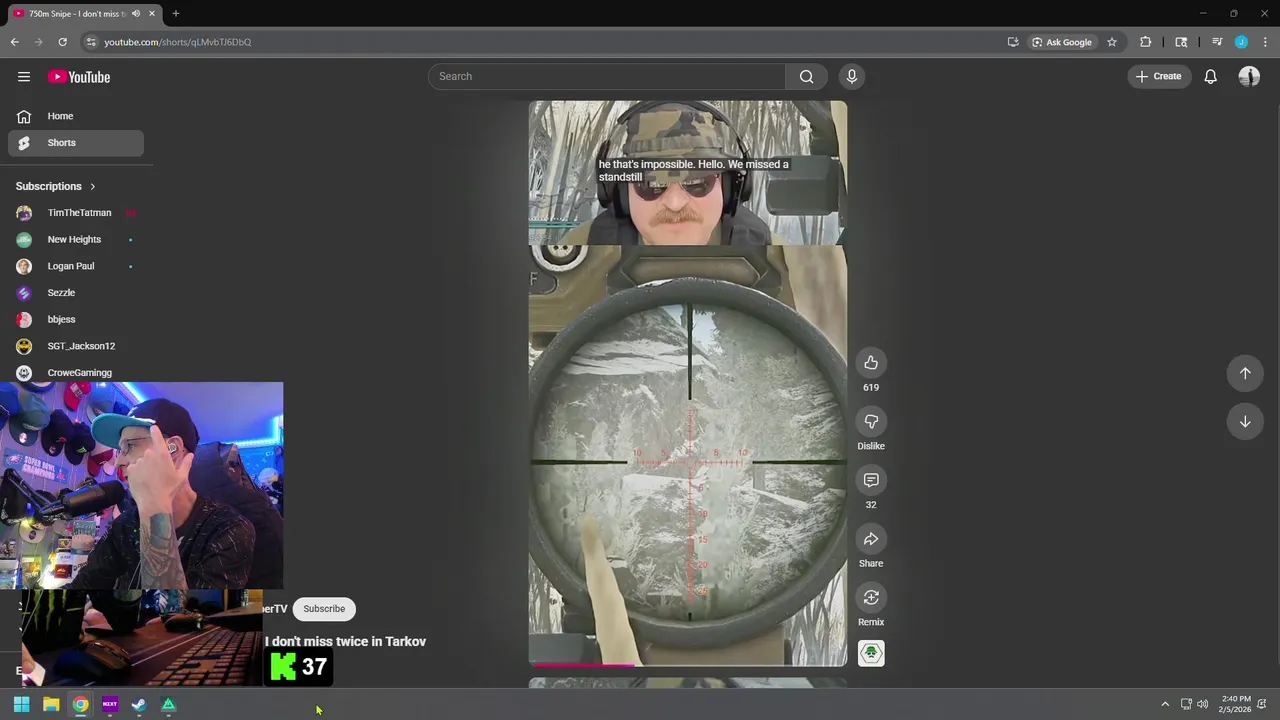Remix this Short
Screen dimensions: 1280x720
tap(871, 598)
